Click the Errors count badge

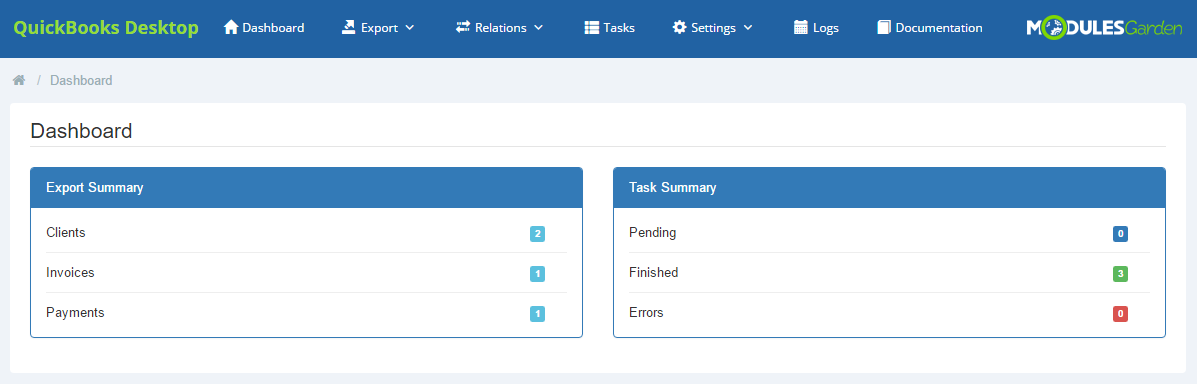(1121, 314)
